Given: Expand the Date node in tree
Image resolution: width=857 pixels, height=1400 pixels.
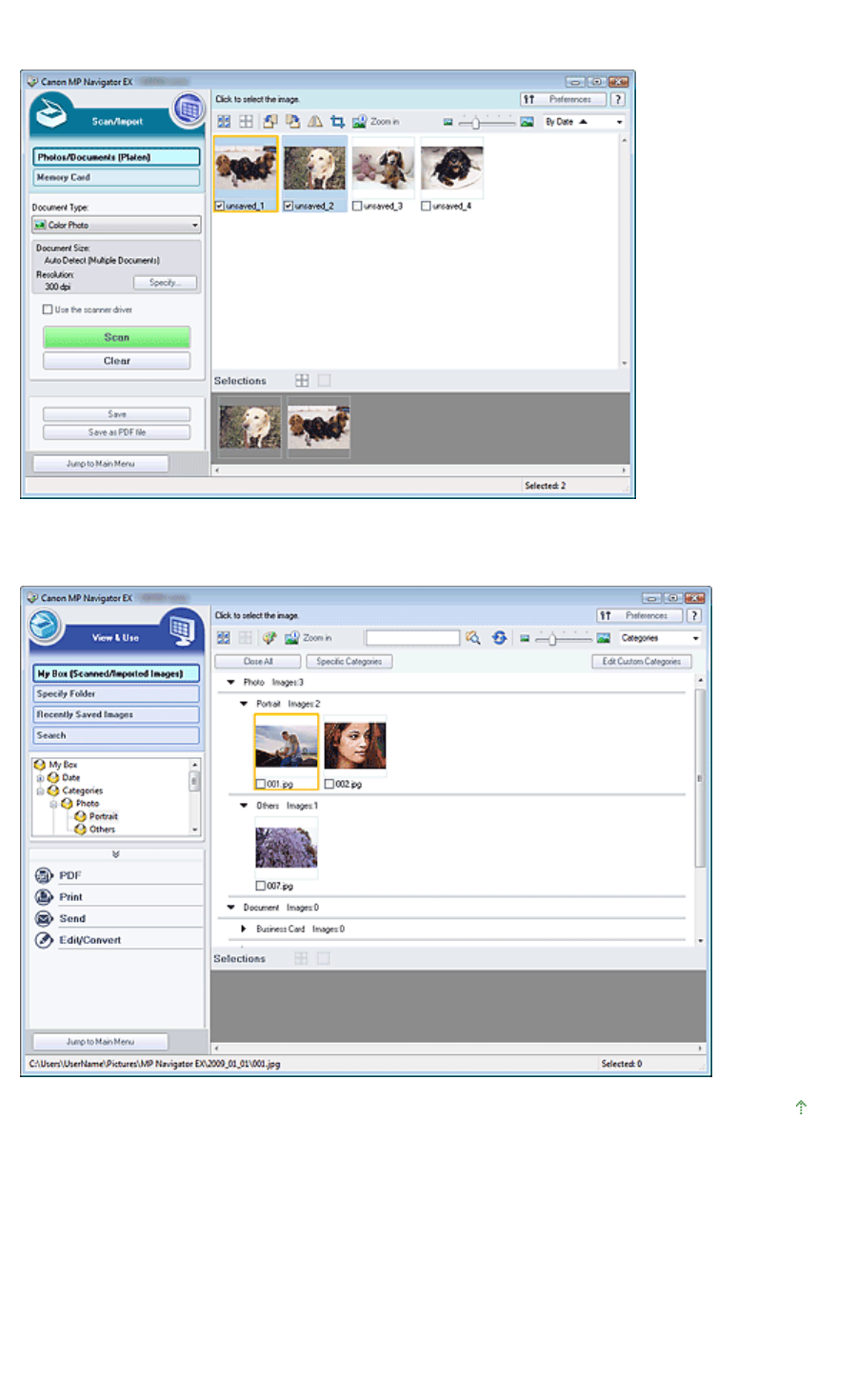Looking at the screenshot, I should coord(40,778).
